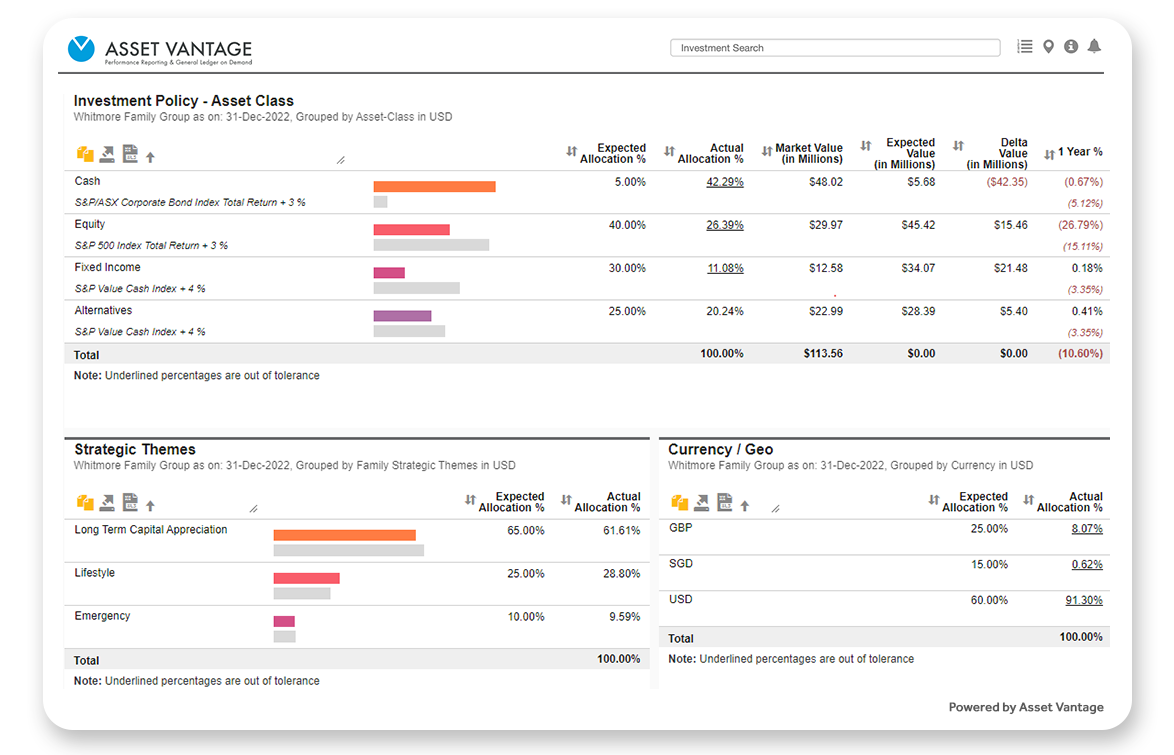Select the SGD currency row

pos(884,573)
